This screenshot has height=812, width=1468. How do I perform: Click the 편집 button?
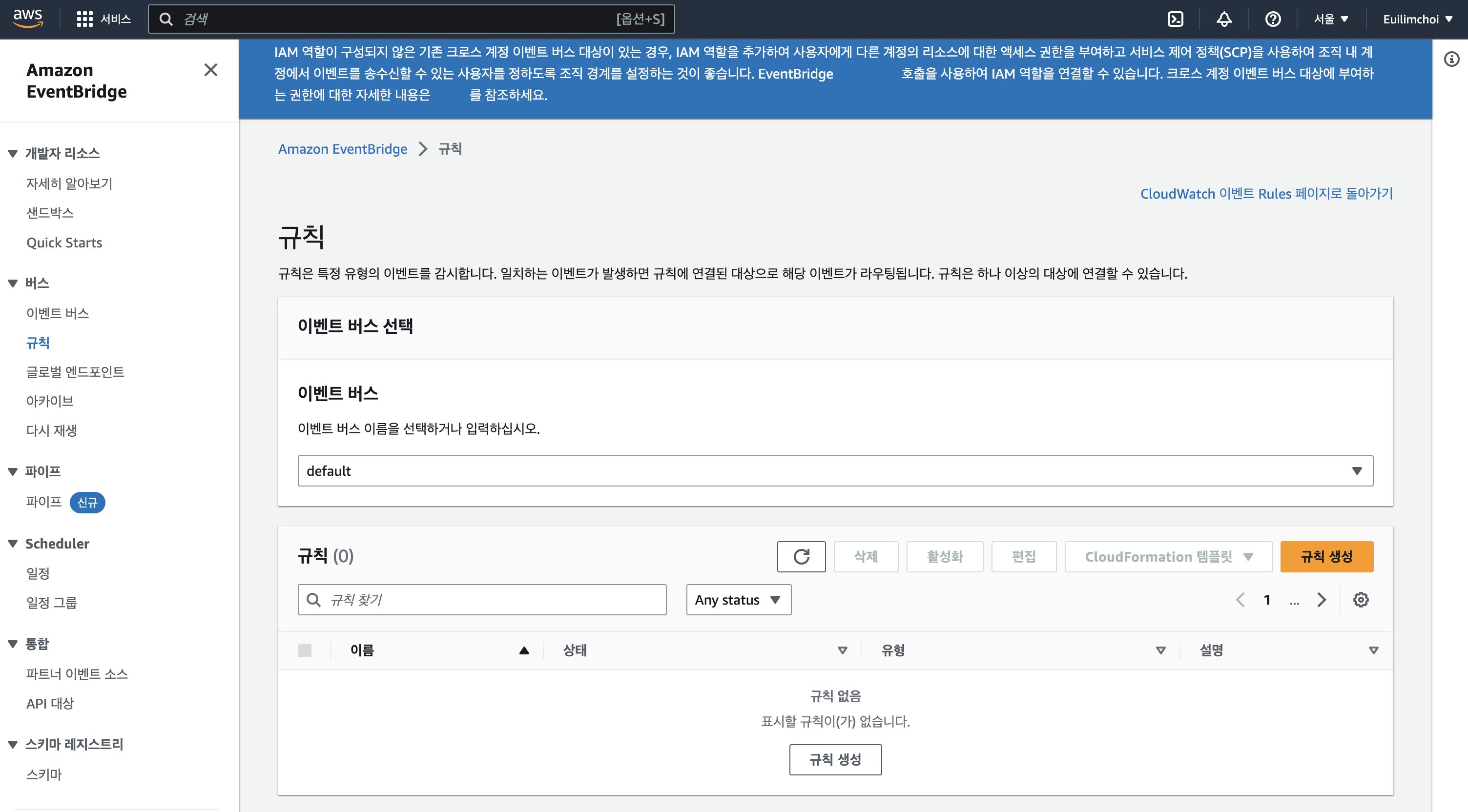tap(1023, 557)
